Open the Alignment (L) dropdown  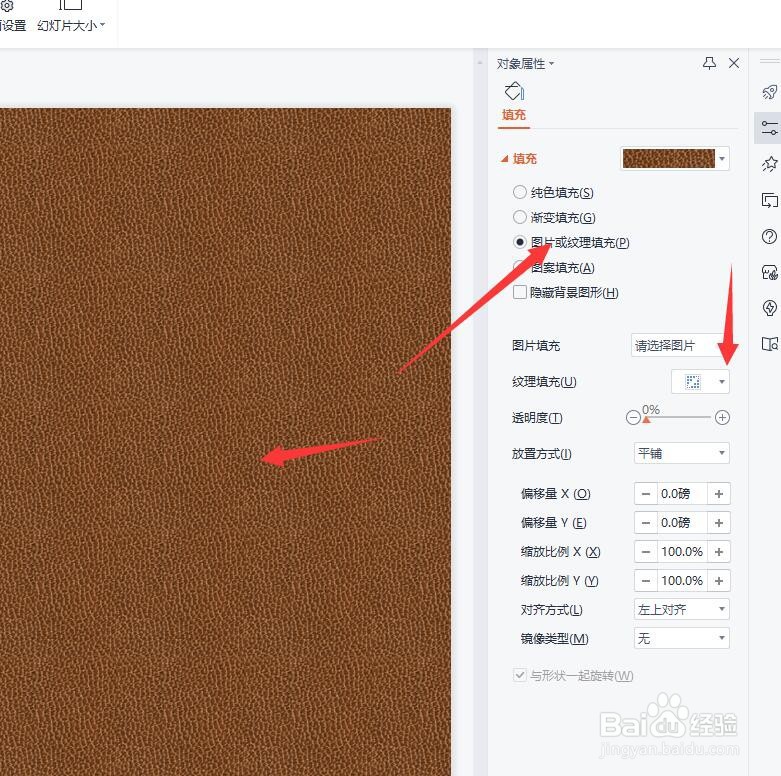click(681, 609)
